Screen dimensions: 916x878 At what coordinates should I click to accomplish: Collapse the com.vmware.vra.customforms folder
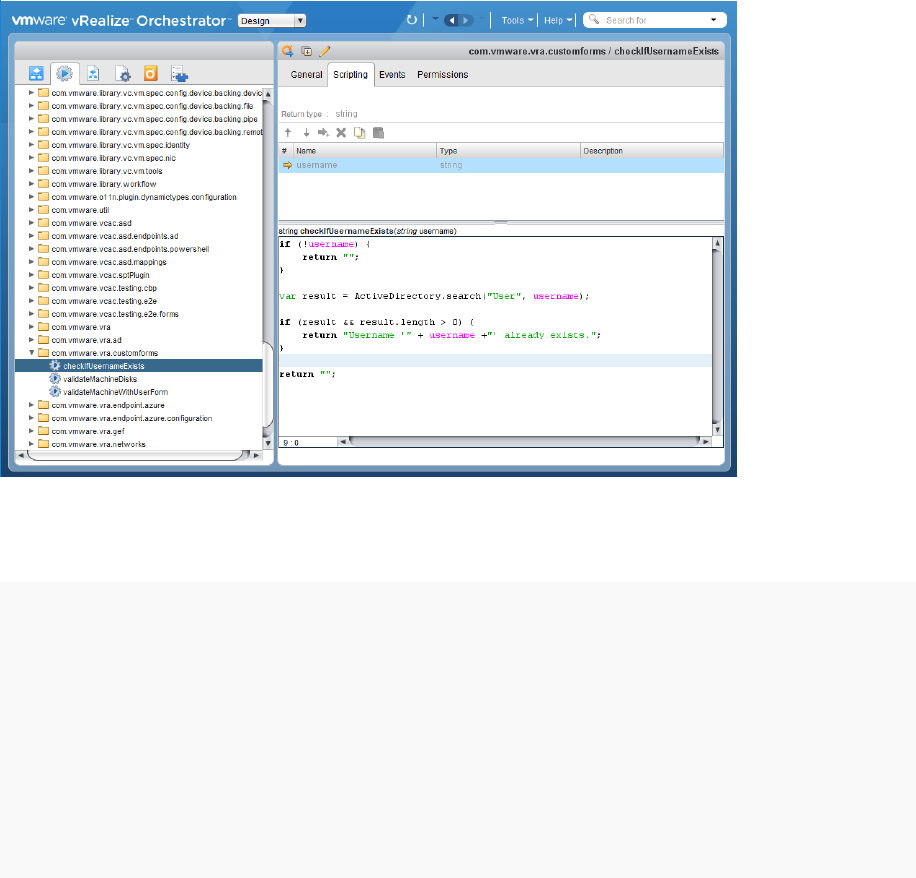point(31,353)
